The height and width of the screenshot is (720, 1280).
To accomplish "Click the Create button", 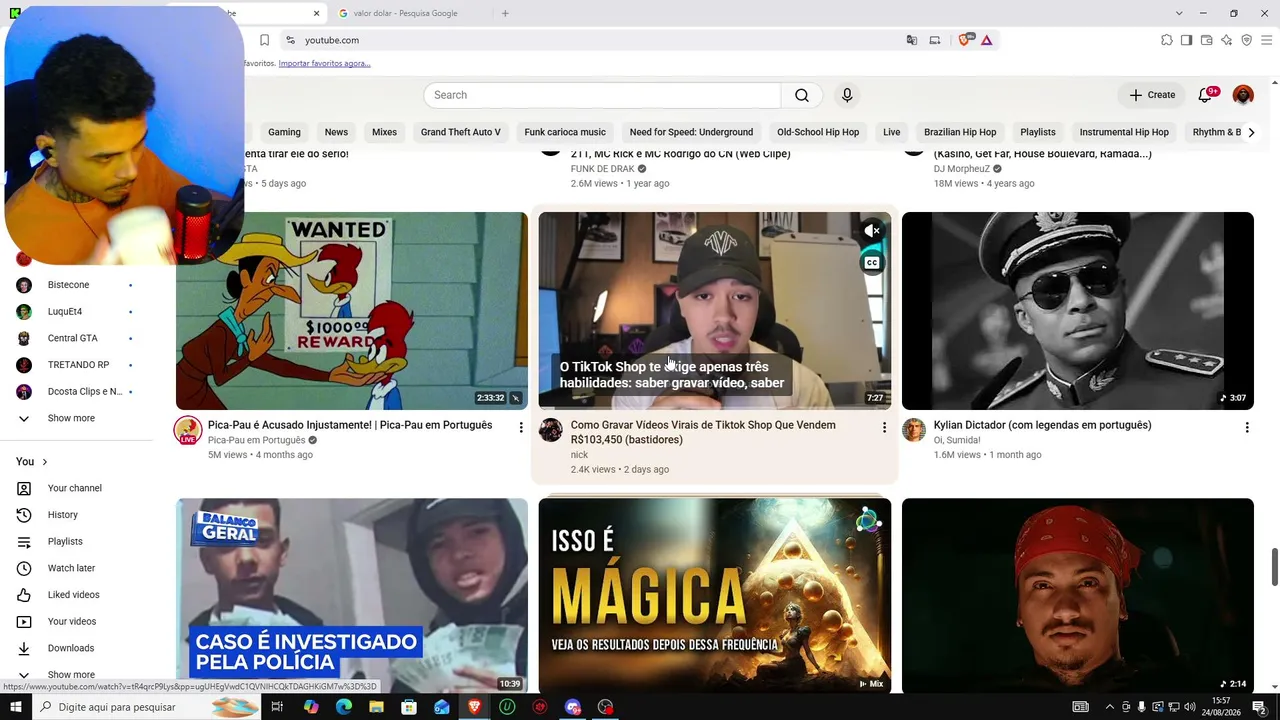I will (x=1152, y=95).
